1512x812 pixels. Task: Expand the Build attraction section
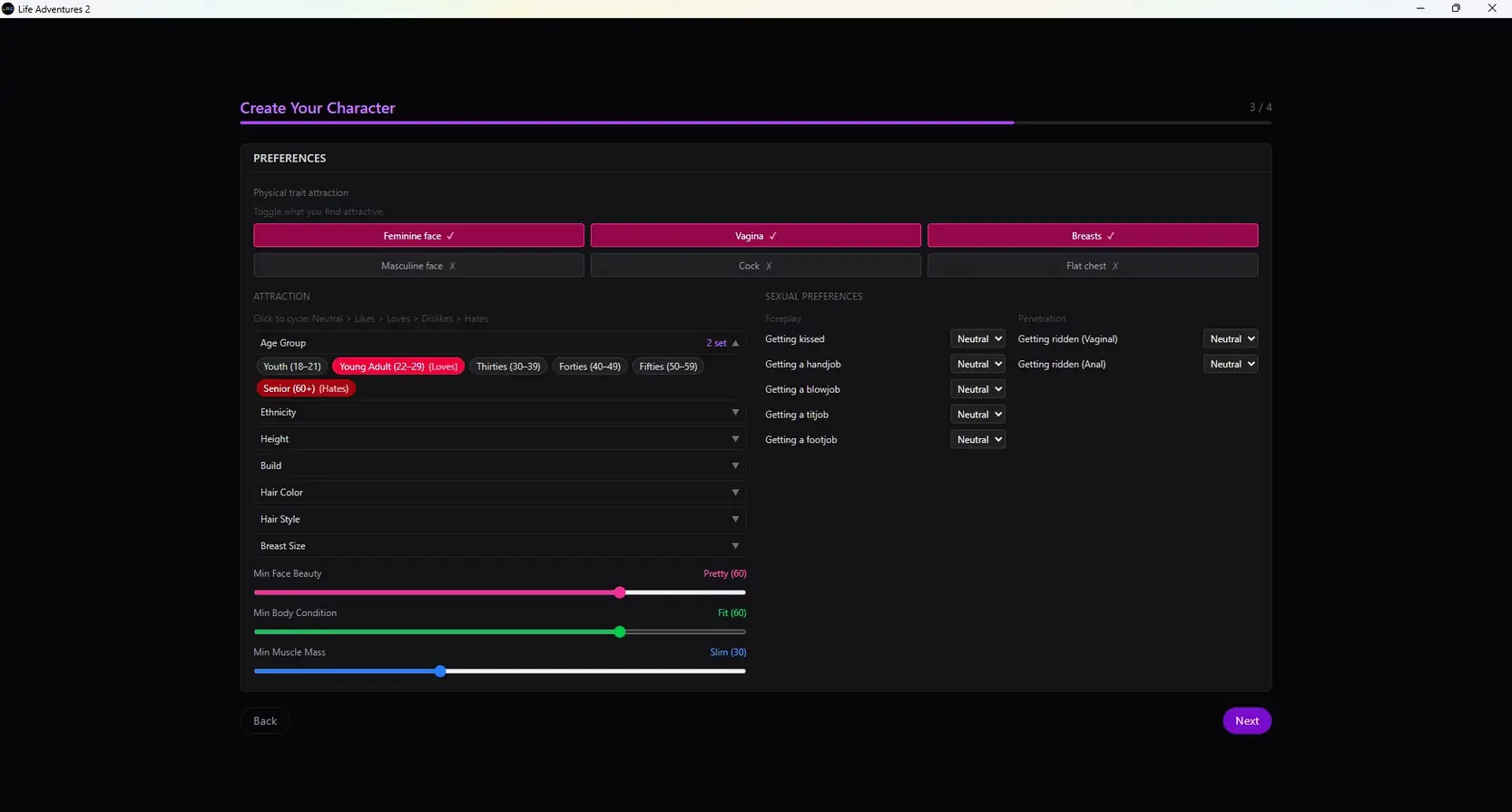coord(499,465)
